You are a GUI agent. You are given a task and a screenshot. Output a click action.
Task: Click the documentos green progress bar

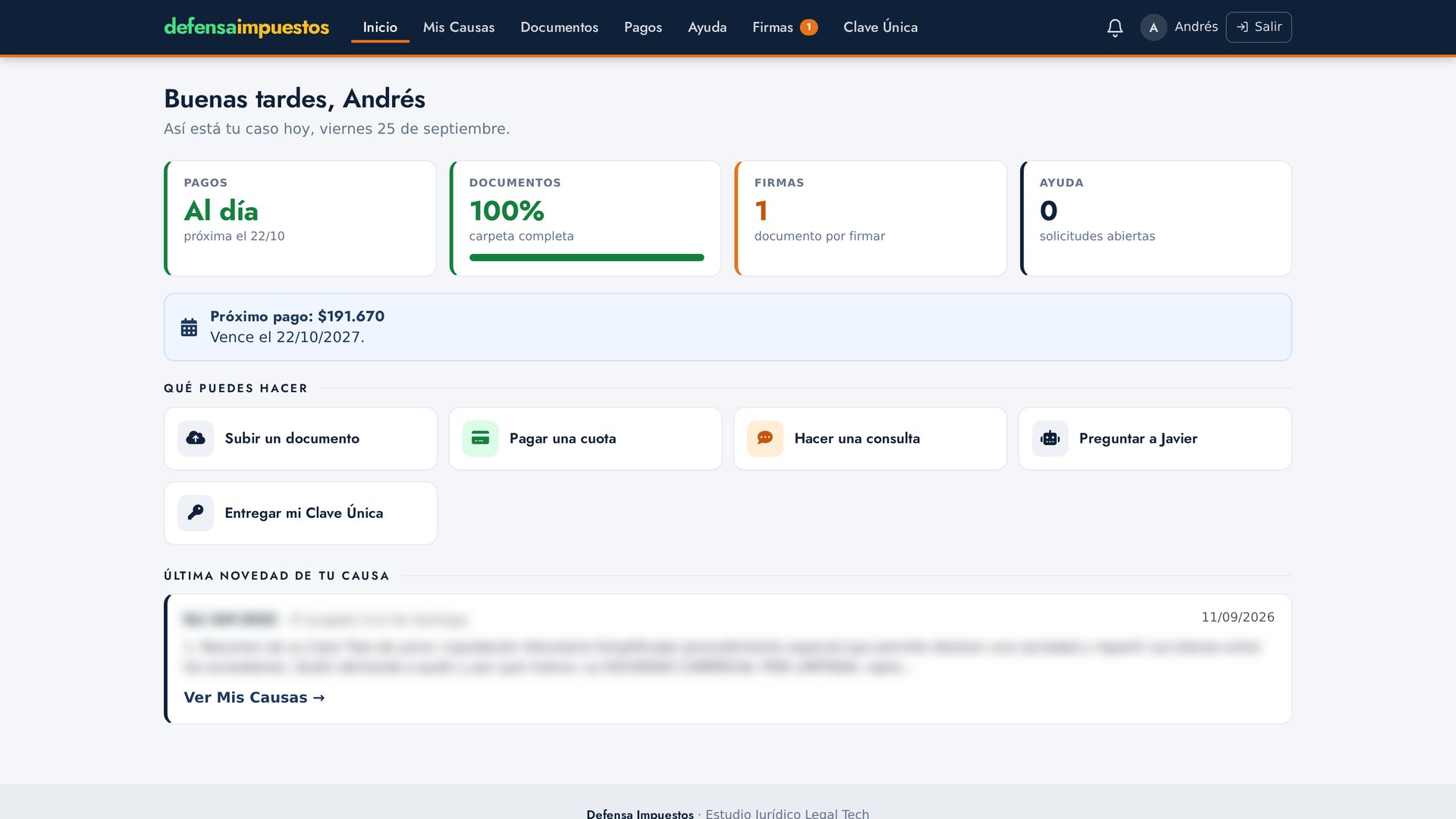[586, 258]
